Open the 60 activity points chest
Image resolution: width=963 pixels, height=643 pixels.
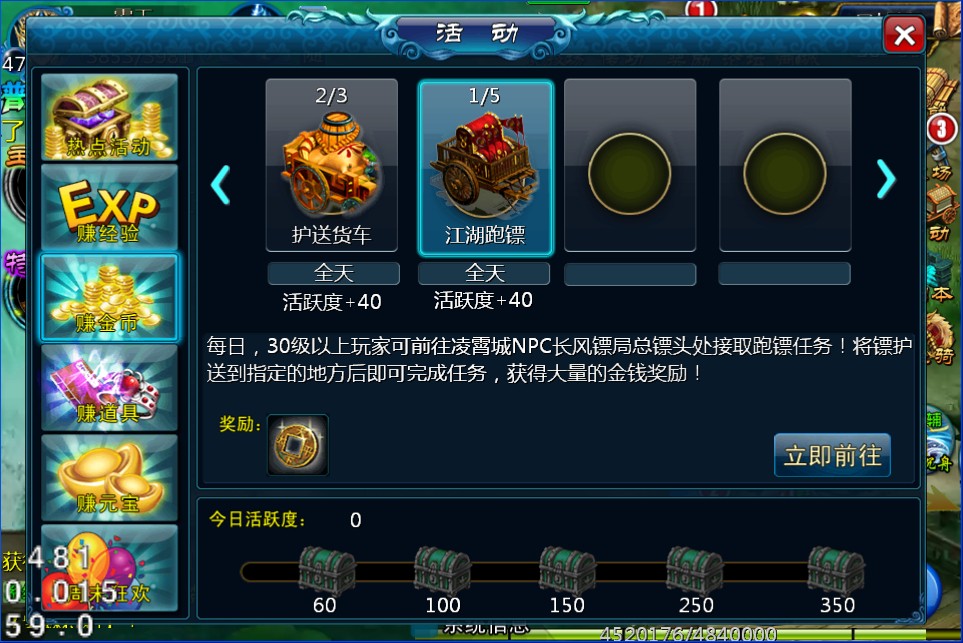(x=326, y=571)
